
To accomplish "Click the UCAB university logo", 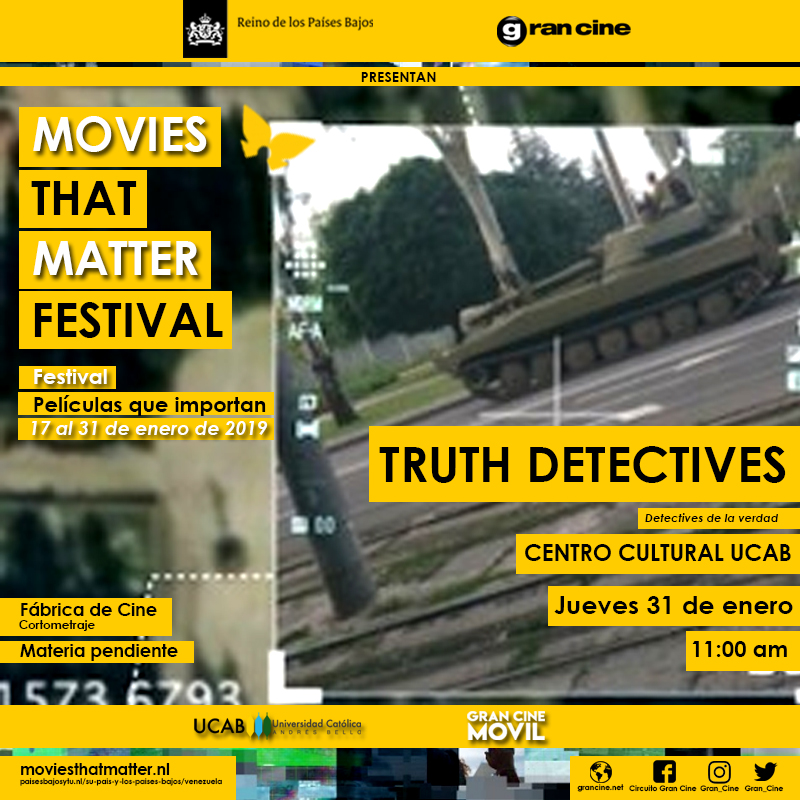I will [278, 726].
